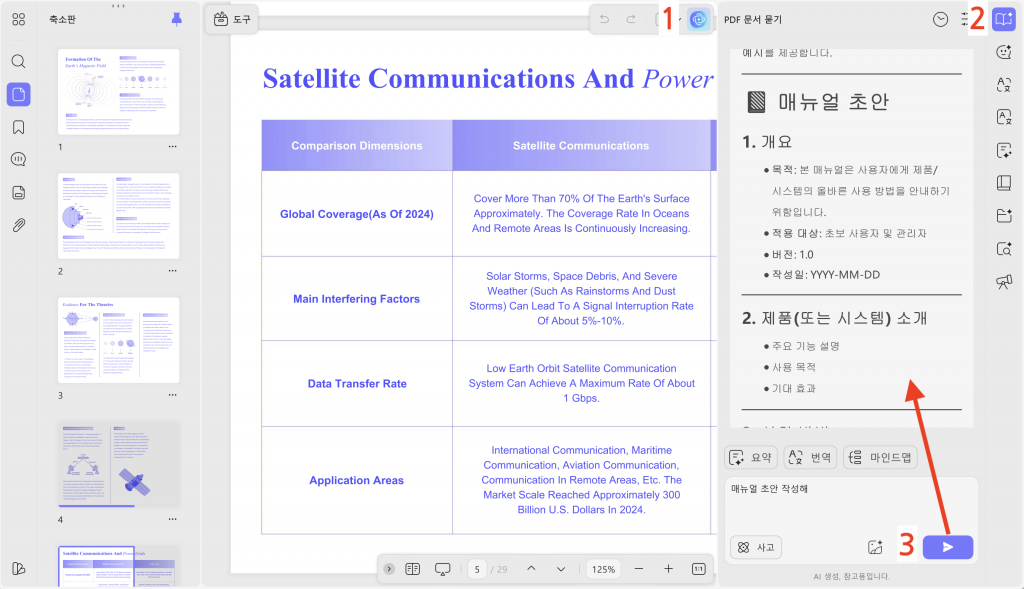Image resolution: width=1024 pixels, height=589 pixels.
Task: Open the AI chat face icon in right sidebar
Action: pyautogui.click(x=1004, y=52)
